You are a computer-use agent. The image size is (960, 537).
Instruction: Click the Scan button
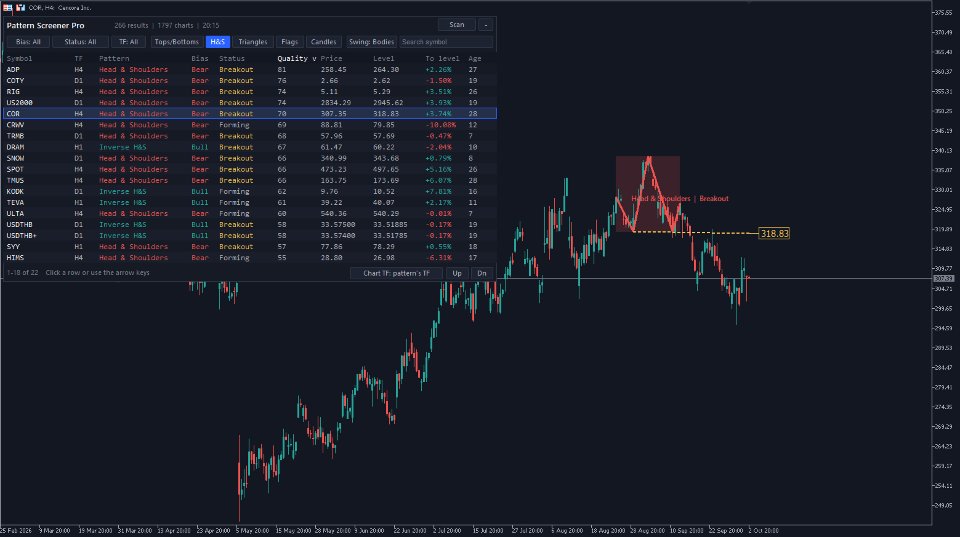(x=457, y=25)
